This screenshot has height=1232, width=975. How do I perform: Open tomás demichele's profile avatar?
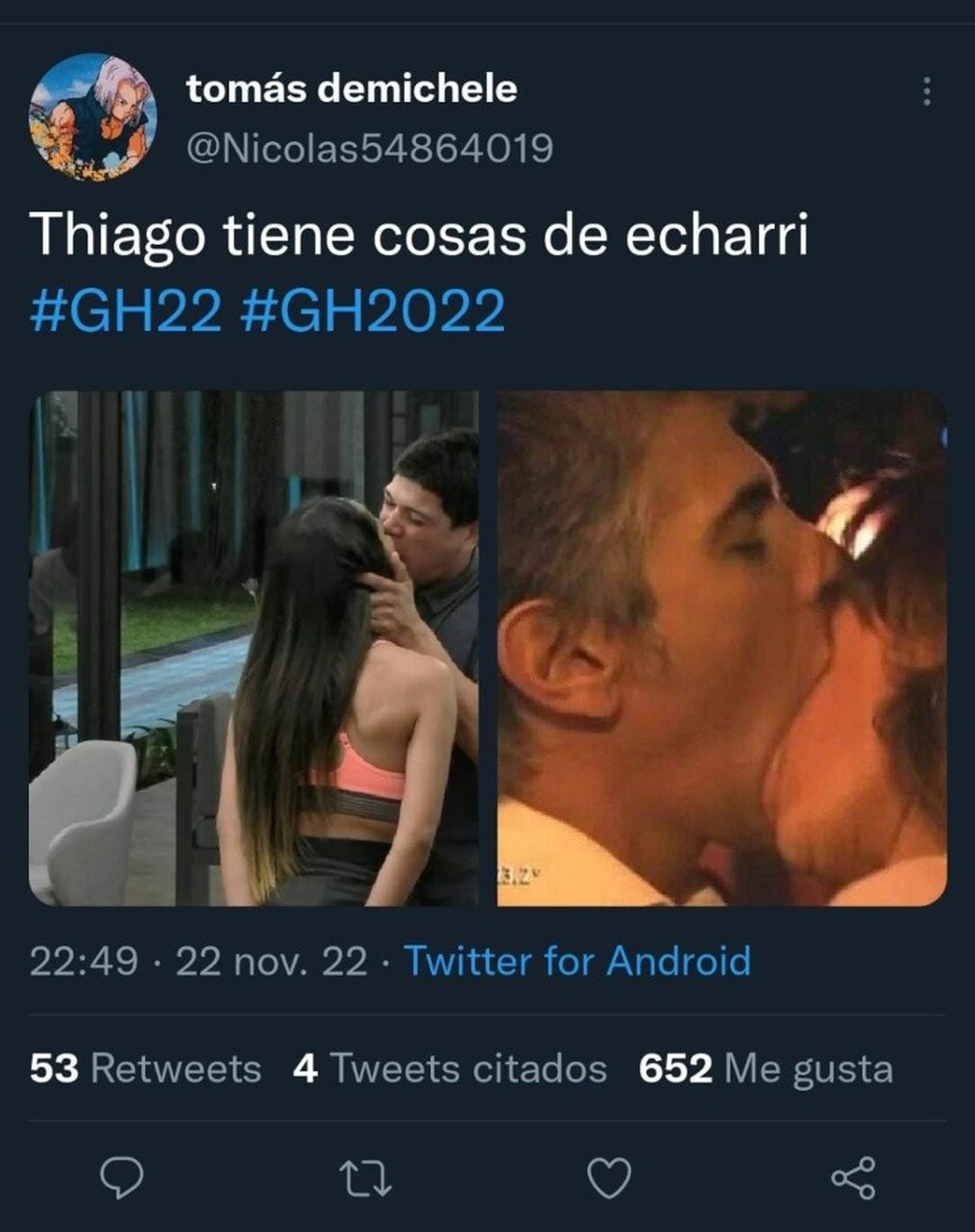pos(93,117)
